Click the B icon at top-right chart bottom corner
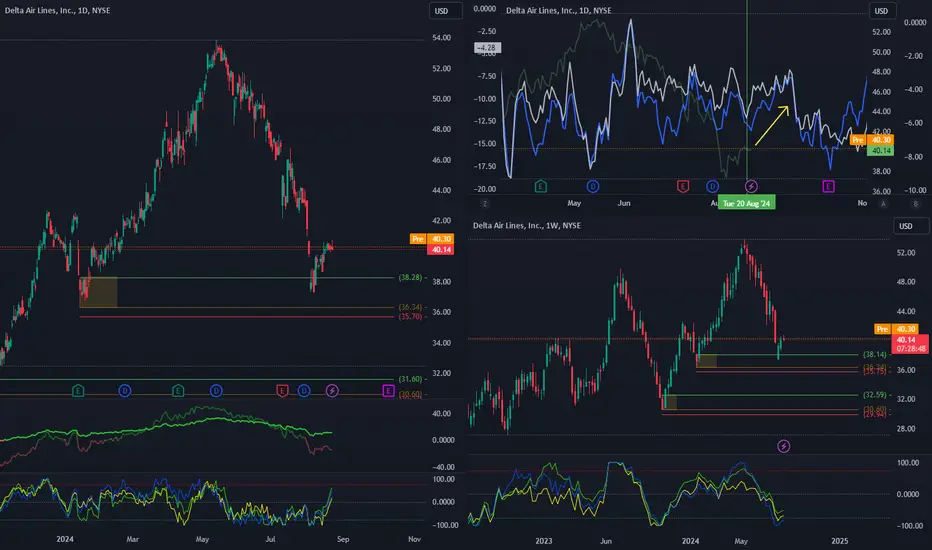 (915, 204)
